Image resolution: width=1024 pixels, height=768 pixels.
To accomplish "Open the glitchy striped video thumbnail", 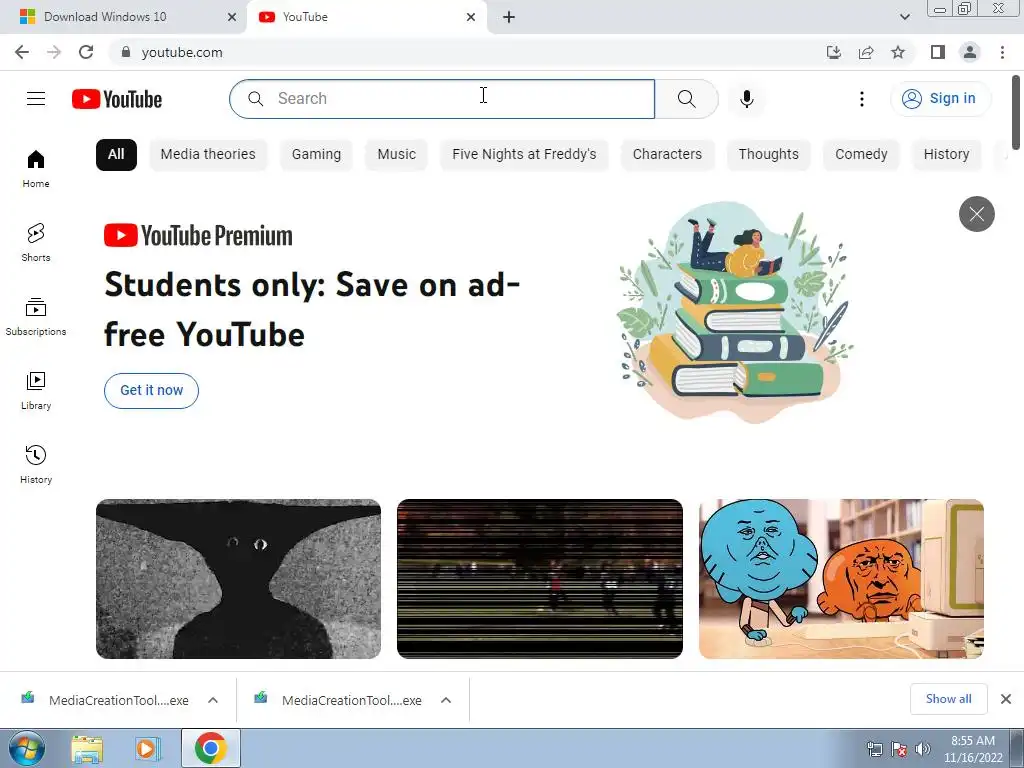I will (x=540, y=579).
